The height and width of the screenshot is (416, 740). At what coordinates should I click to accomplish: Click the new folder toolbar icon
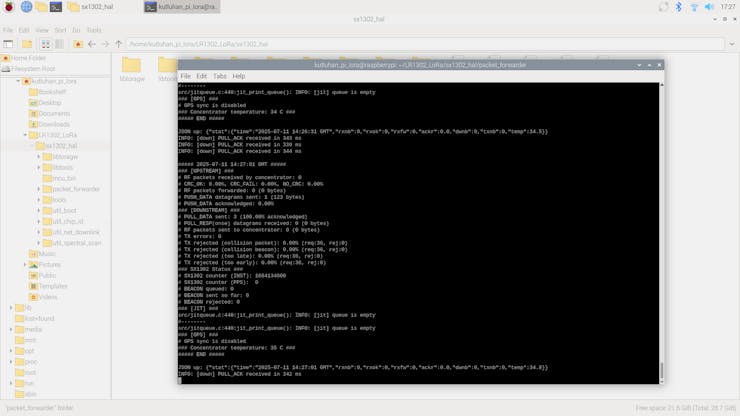point(27,44)
